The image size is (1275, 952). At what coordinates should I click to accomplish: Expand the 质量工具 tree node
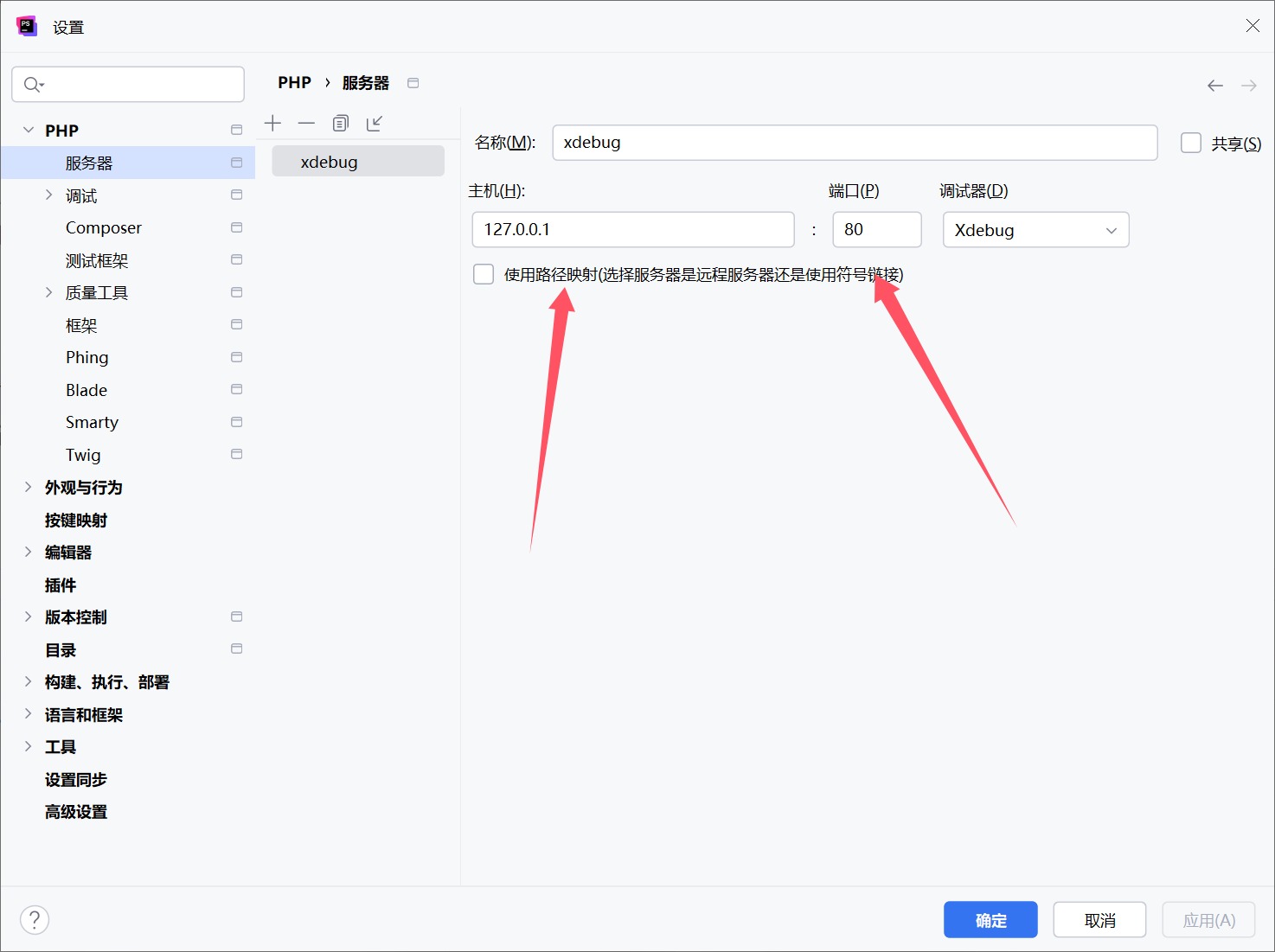[x=49, y=292]
